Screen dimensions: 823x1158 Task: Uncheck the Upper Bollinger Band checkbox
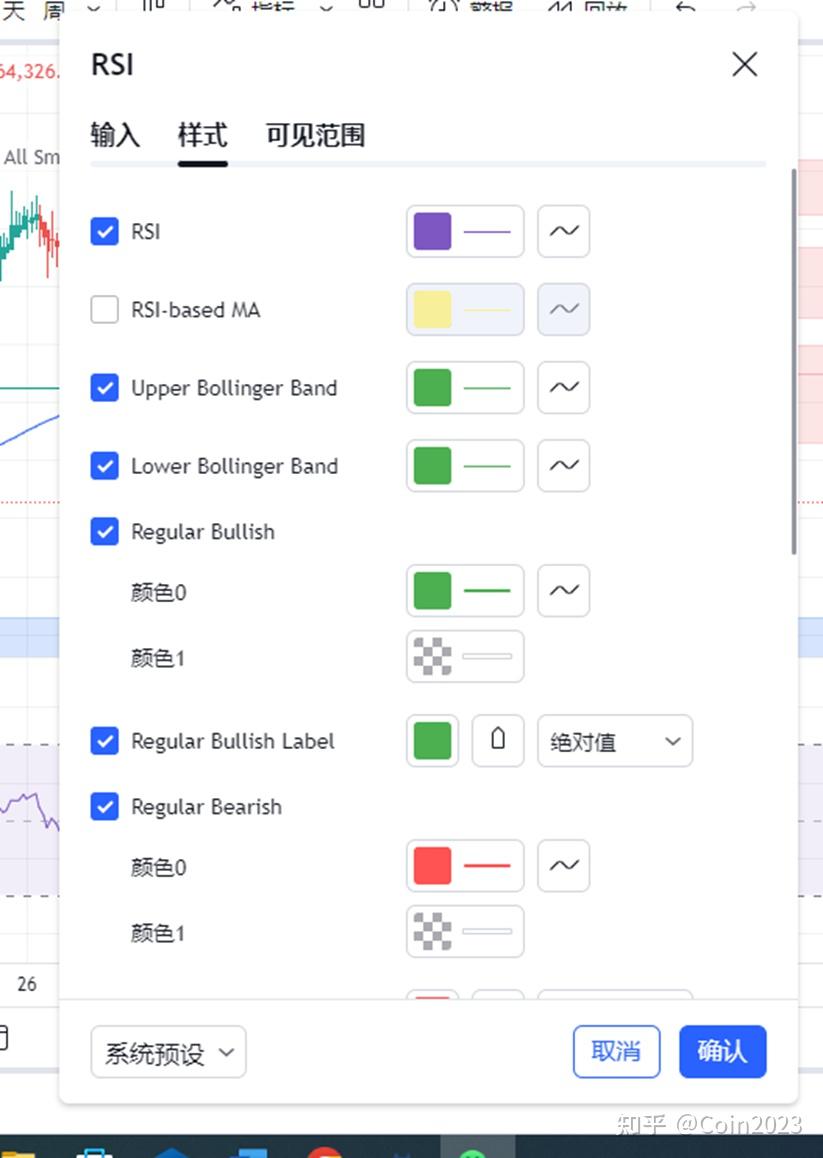pyautogui.click(x=104, y=388)
